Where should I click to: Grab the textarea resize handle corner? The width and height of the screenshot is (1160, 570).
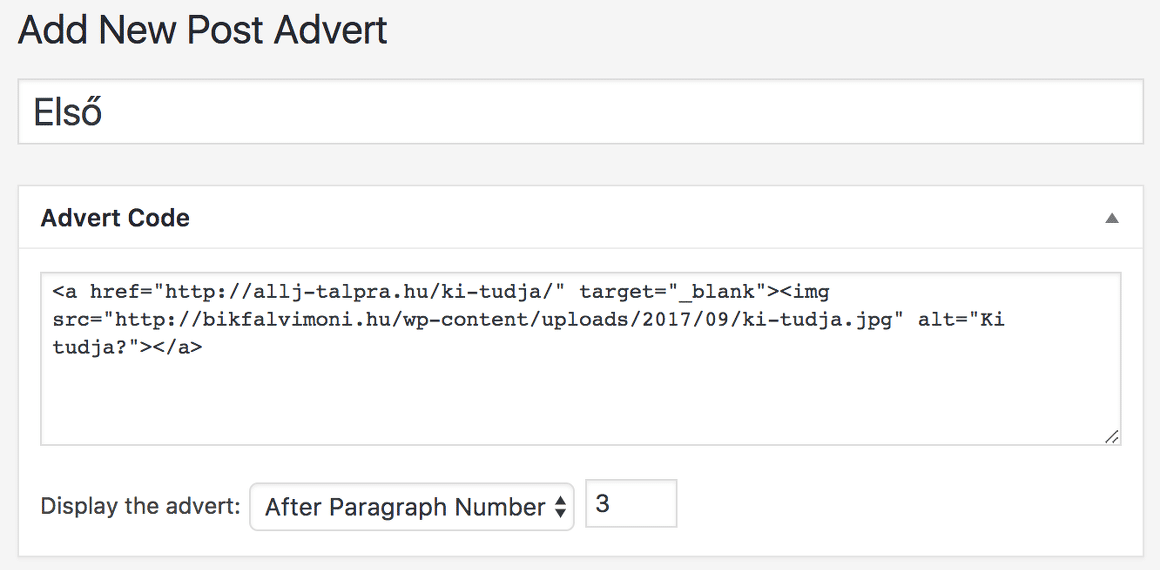pos(1111,437)
